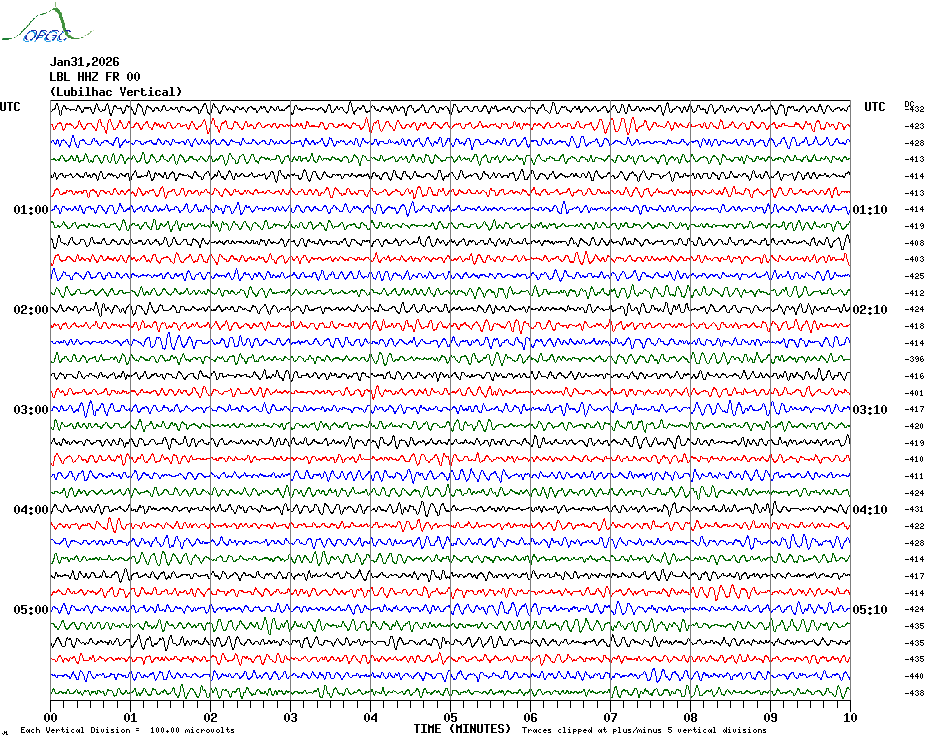This screenshot has width=930, height=744.
Task: Click the DC offset value -403
Action: click(915, 259)
